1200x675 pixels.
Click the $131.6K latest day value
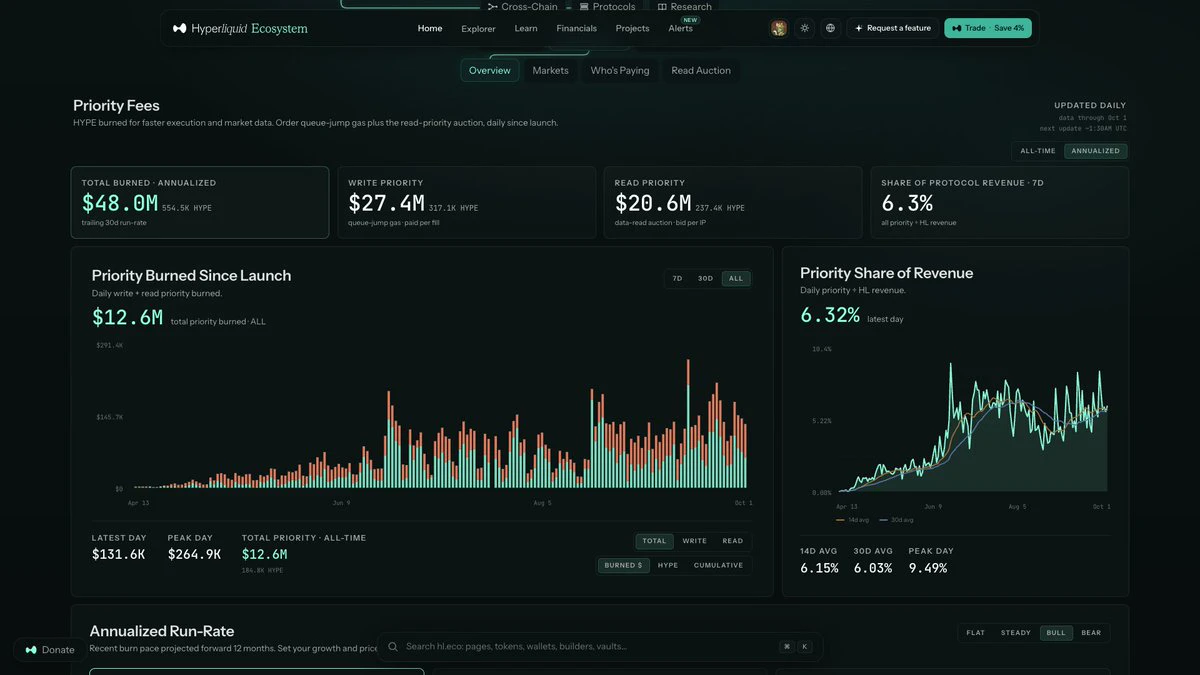coord(118,554)
